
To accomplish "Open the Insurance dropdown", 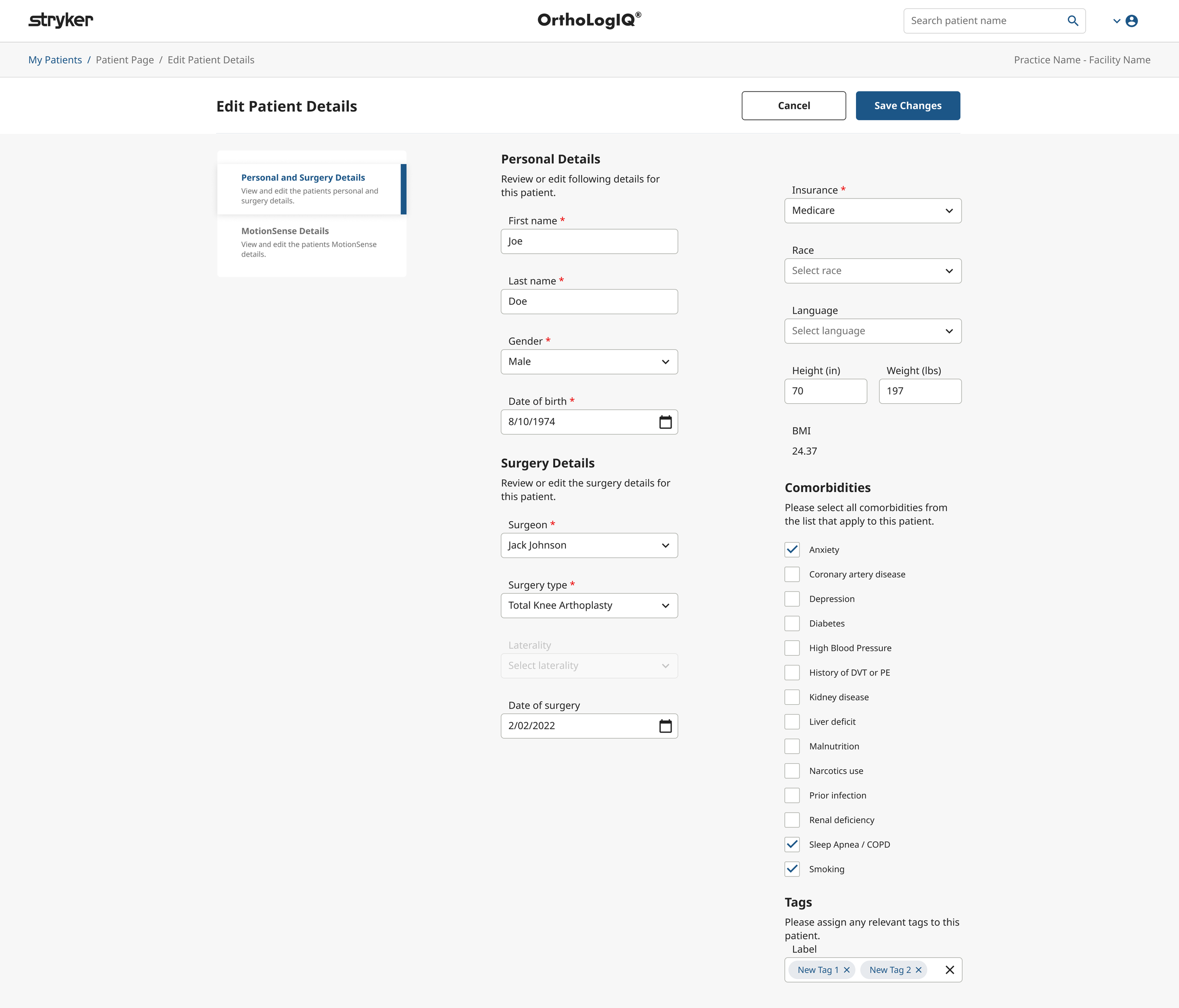I will pyautogui.click(x=872, y=210).
